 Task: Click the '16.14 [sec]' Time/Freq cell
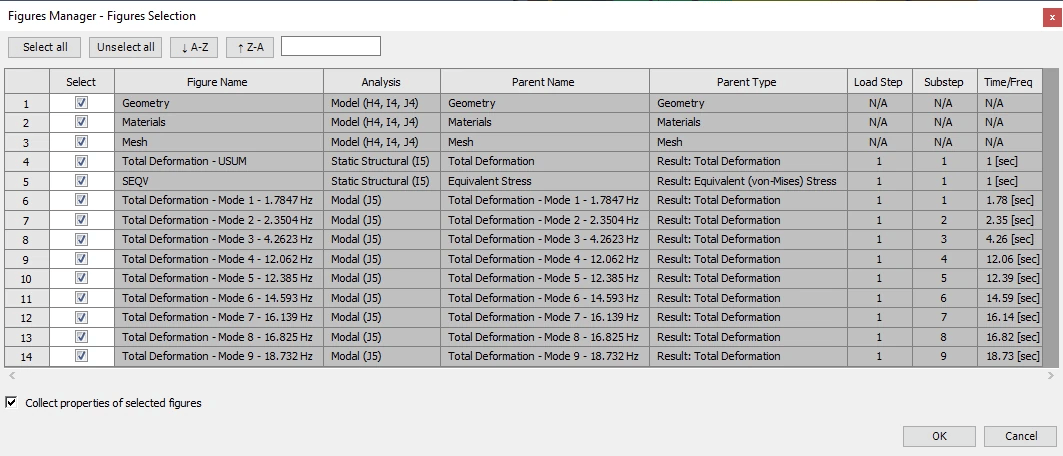pyautogui.click(x=1009, y=317)
